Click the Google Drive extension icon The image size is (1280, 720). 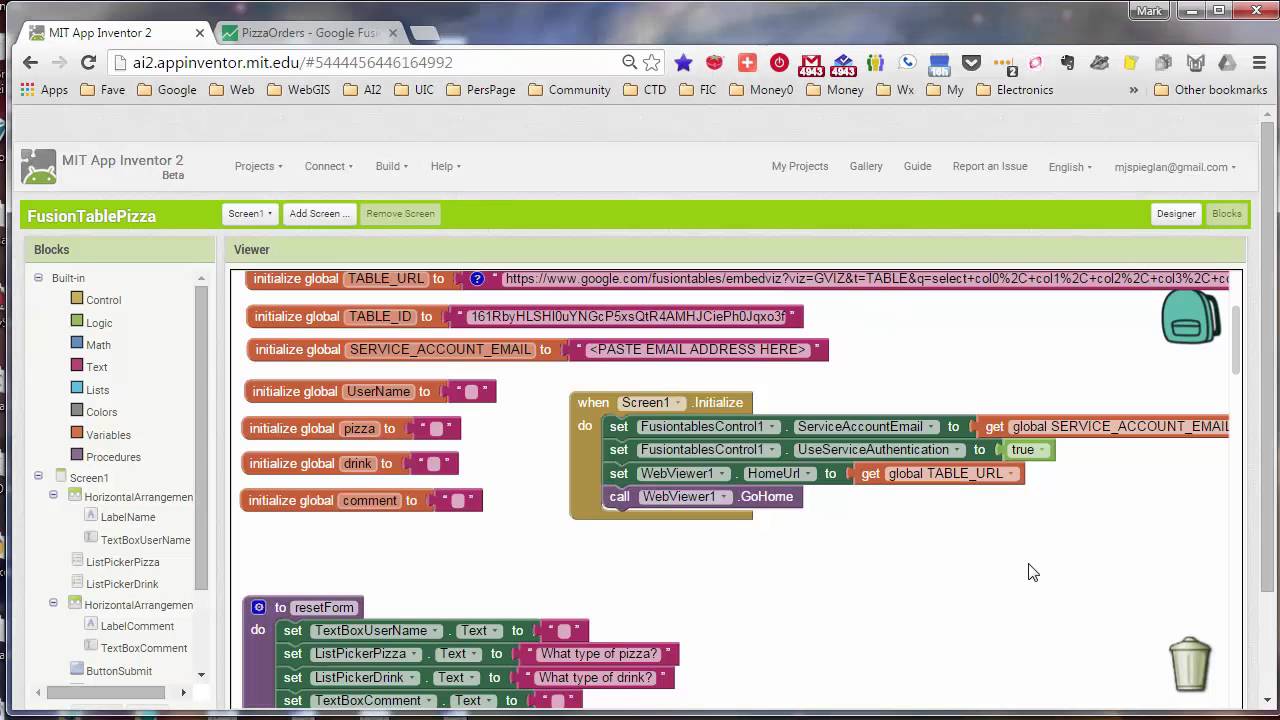[1227, 62]
